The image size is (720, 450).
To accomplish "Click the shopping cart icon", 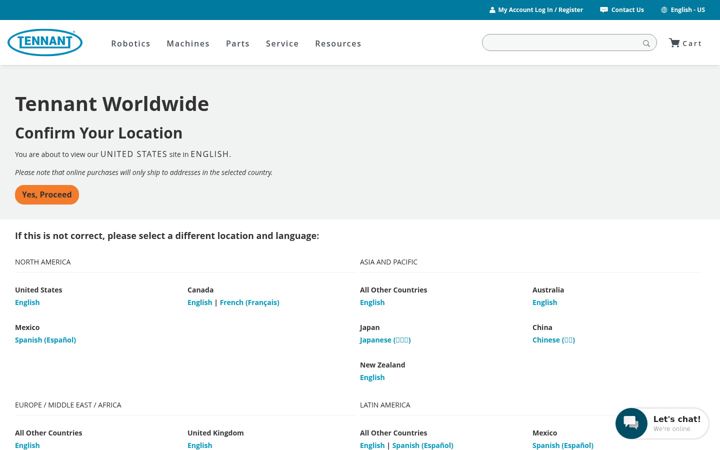I will pos(674,43).
